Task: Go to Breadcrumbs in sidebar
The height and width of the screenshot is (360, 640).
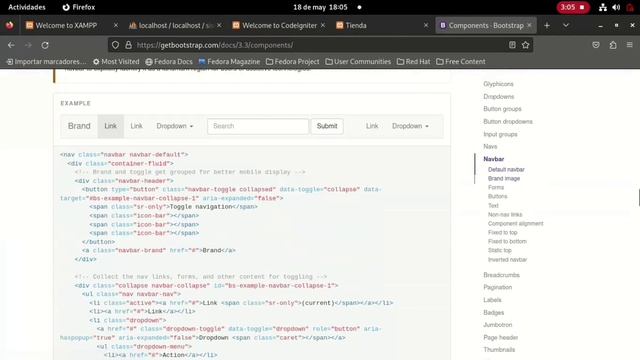Action: [x=501, y=275]
